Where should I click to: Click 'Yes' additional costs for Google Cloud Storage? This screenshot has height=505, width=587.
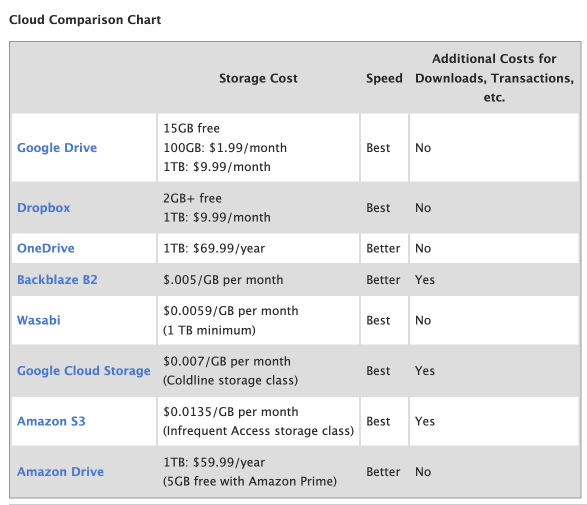click(425, 371)
